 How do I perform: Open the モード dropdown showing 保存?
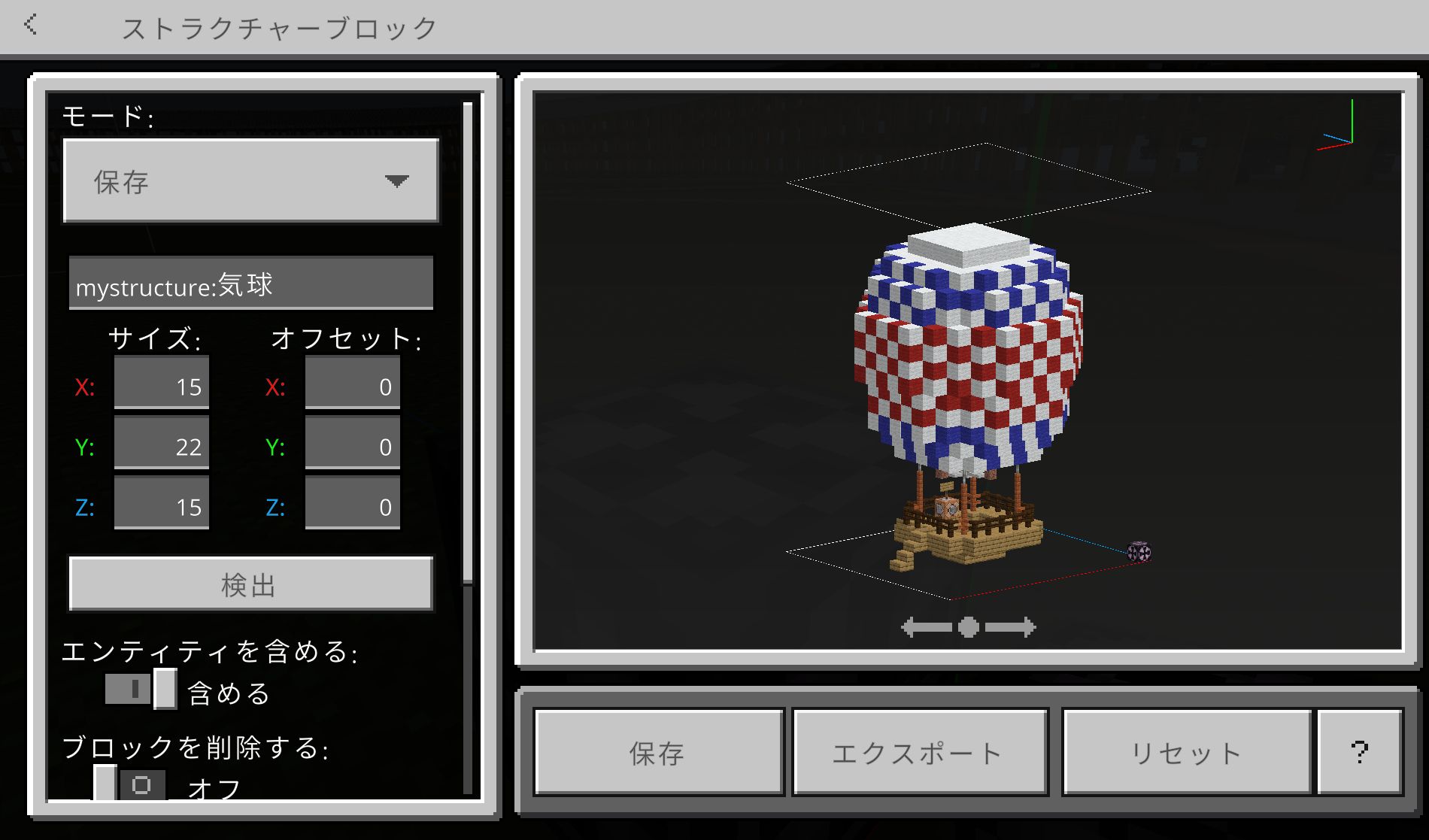pos(250,180)
